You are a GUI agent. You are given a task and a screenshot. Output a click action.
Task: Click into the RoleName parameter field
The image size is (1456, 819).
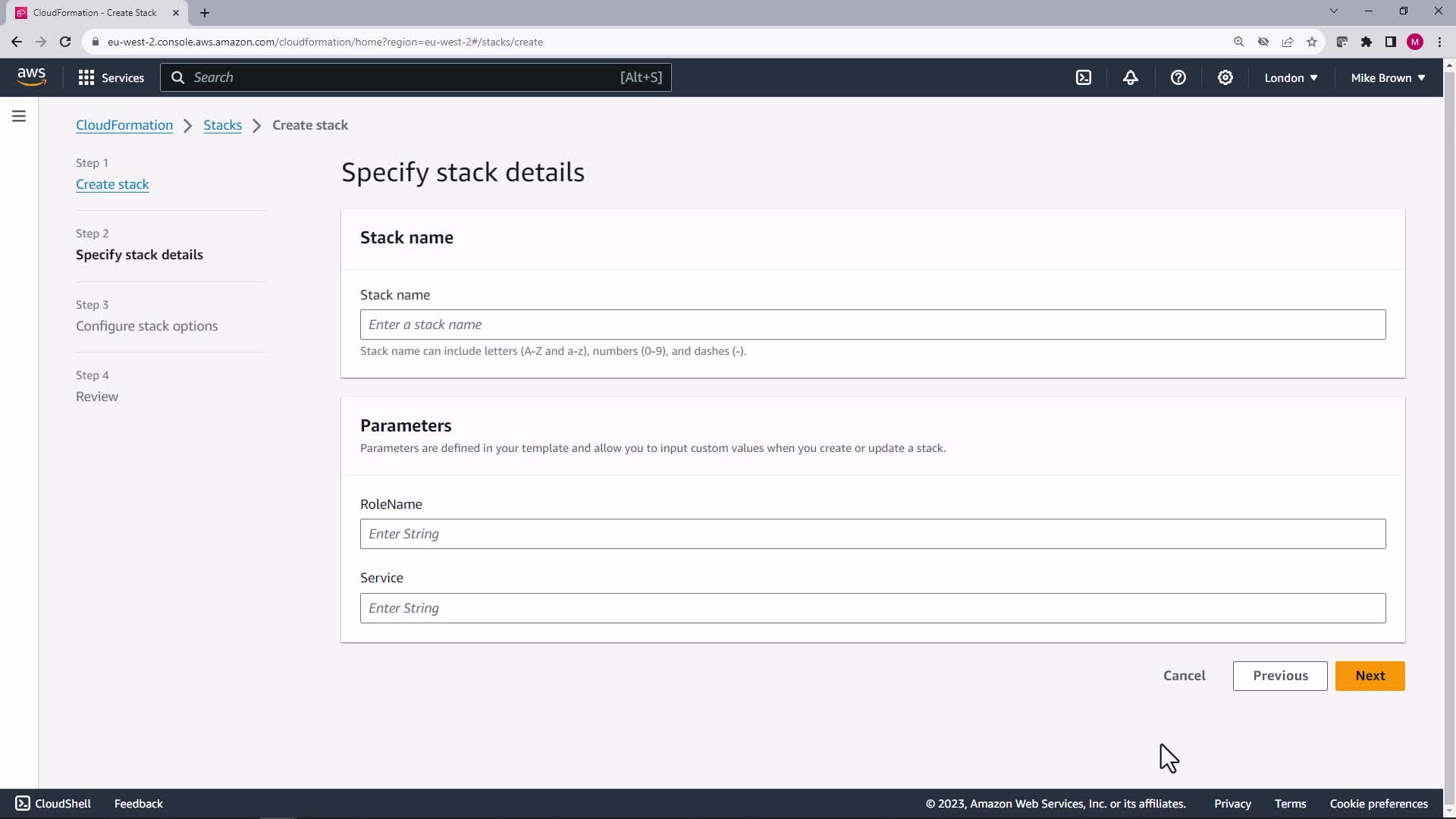872,534
